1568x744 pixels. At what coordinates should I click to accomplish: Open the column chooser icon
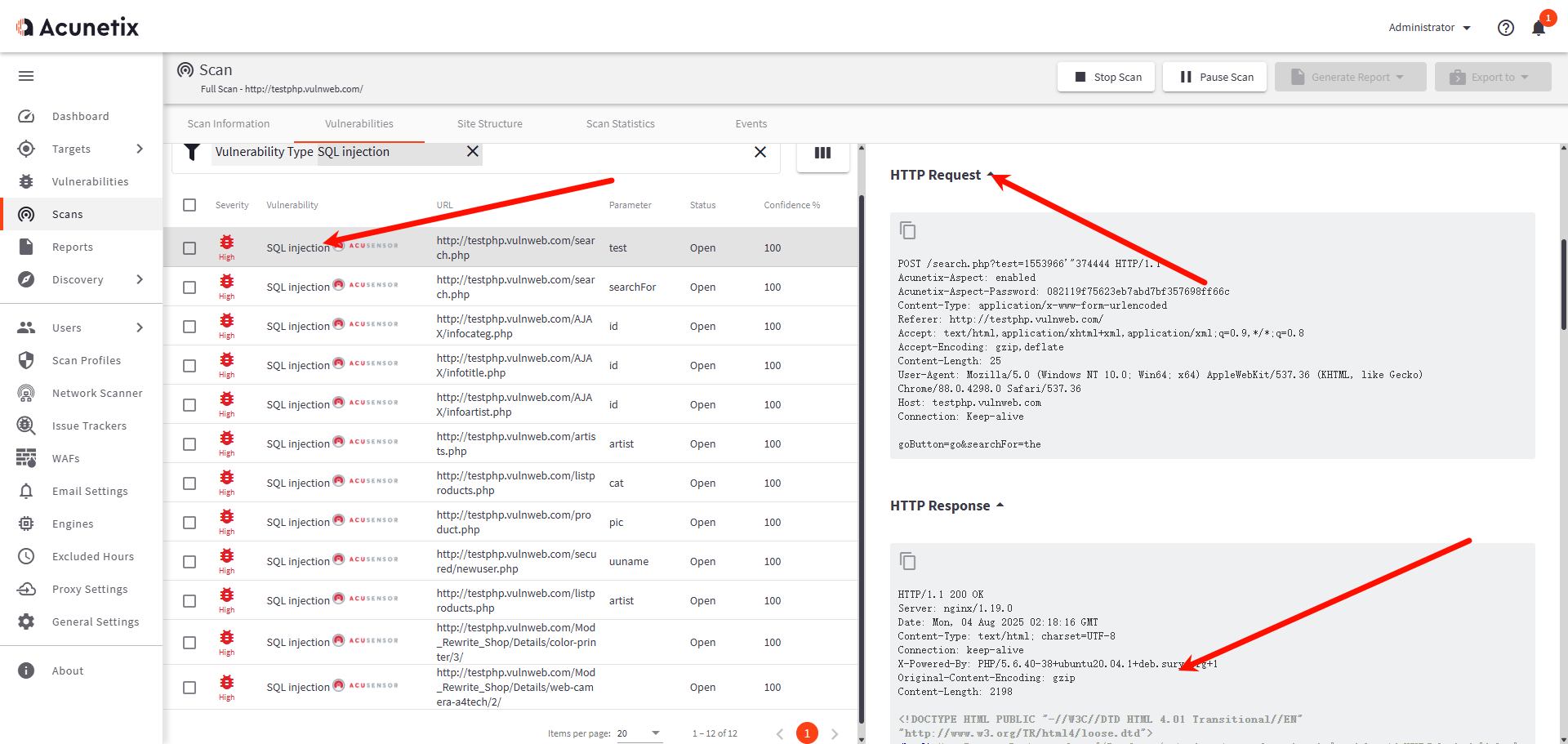(x=822, y=153)
